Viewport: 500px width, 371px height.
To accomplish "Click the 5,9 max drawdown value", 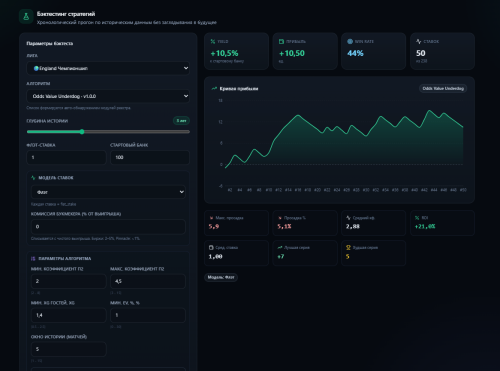I will [214, 227].
